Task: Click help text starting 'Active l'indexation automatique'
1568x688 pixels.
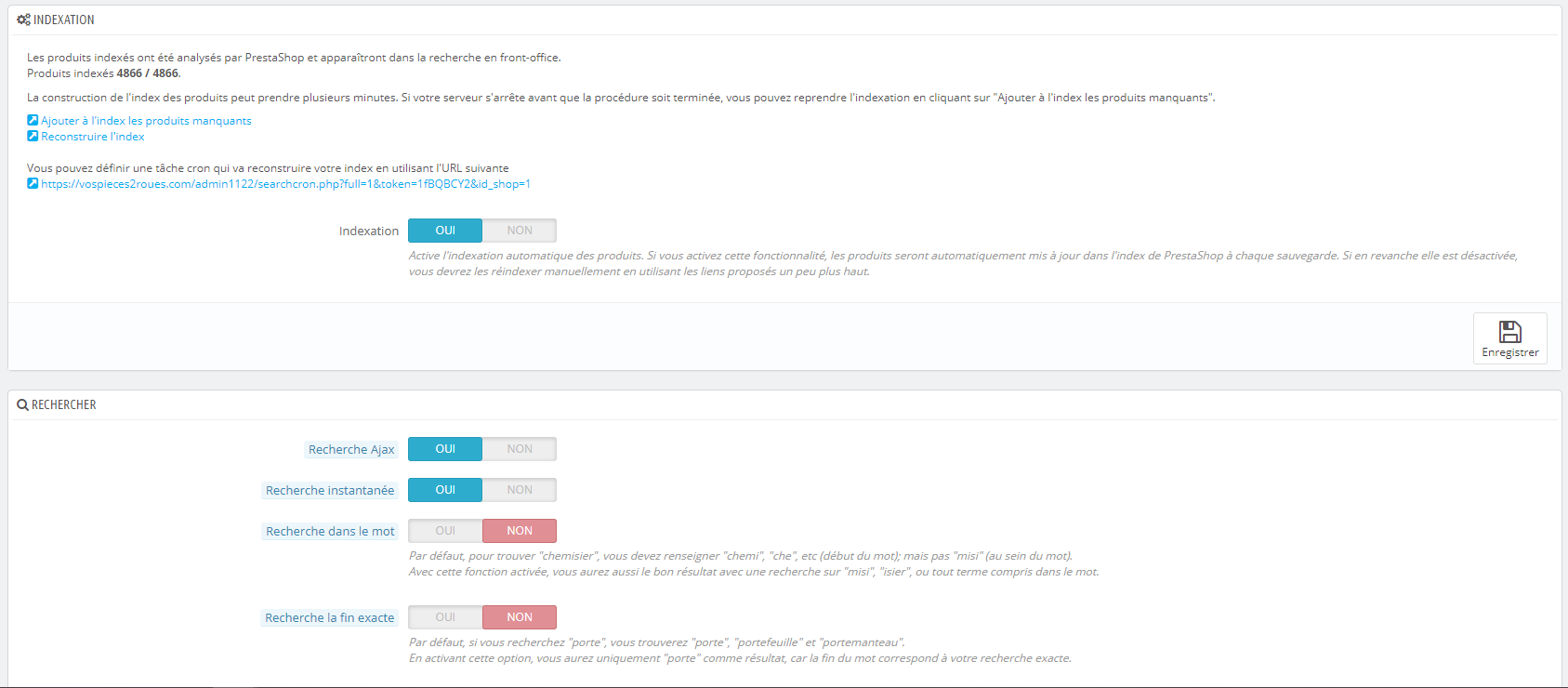Action: coord(963,263)
